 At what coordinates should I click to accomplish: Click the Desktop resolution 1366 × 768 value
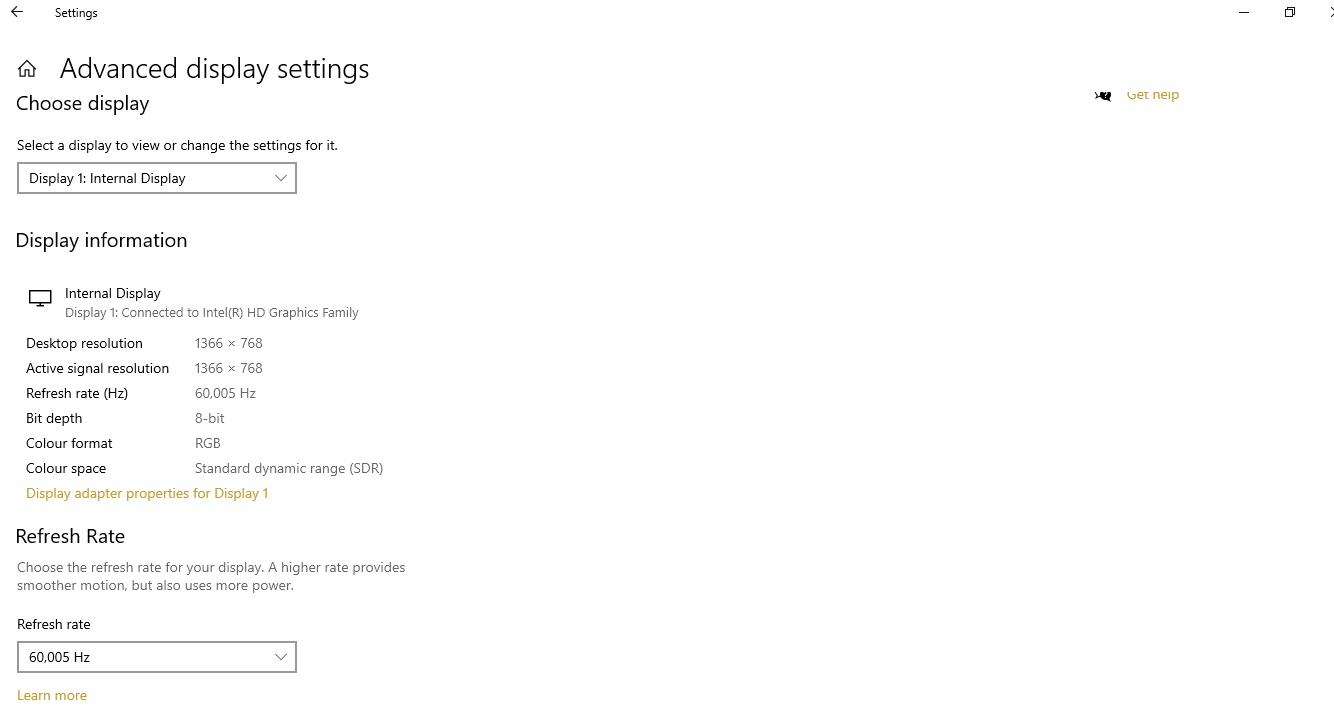(229, 343)
